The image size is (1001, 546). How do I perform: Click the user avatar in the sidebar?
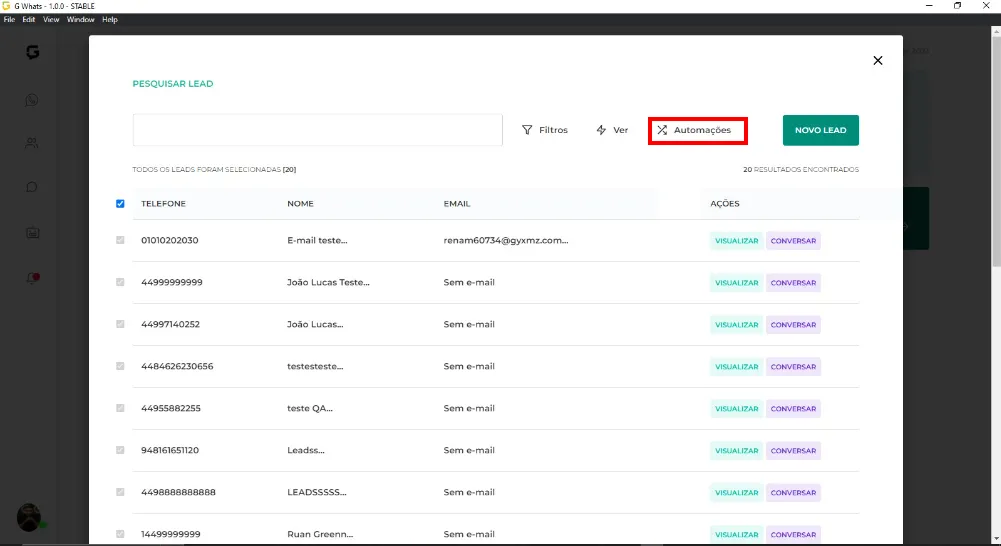coord(29,517)
